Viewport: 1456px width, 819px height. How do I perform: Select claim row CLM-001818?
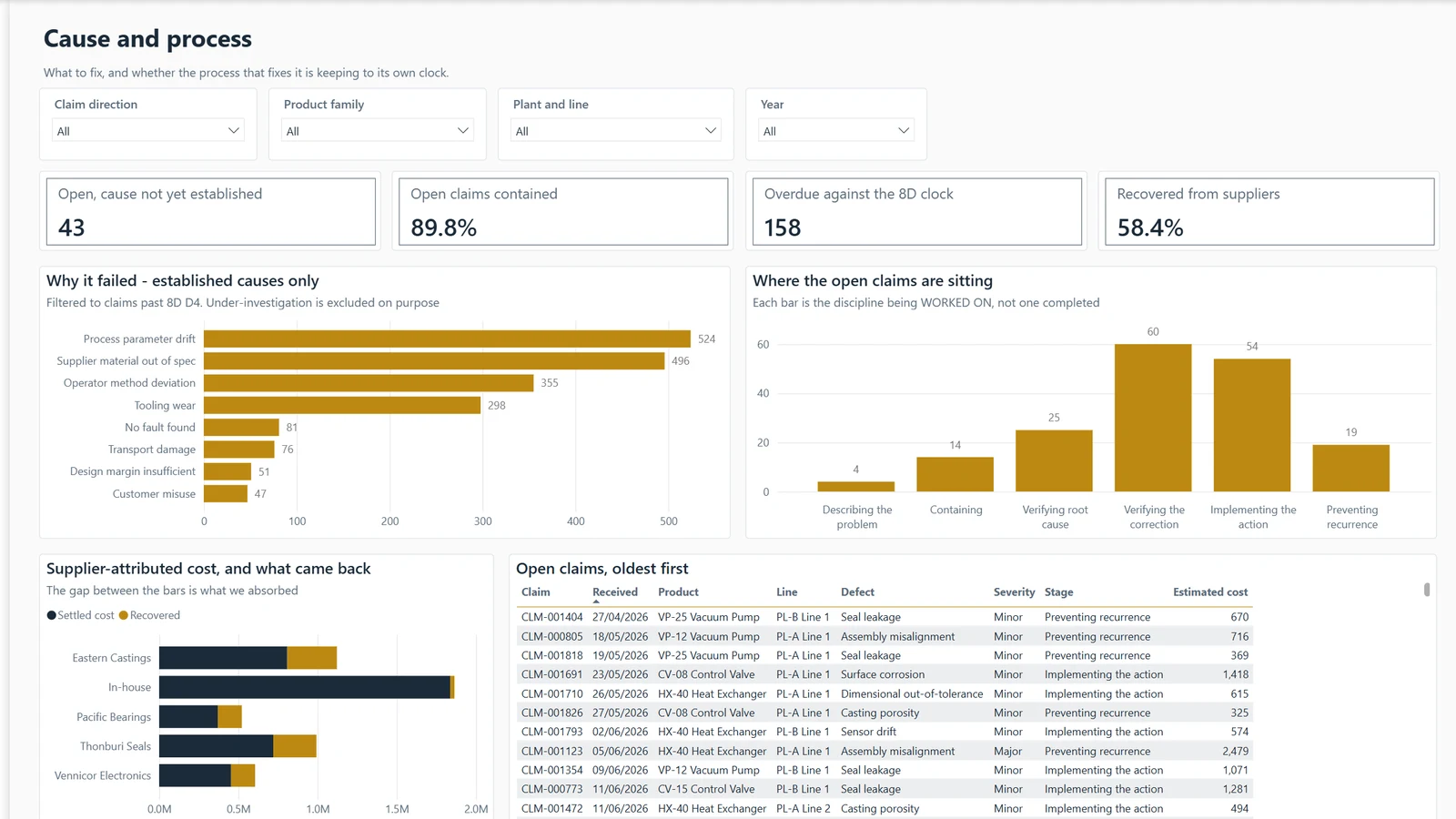885,656
